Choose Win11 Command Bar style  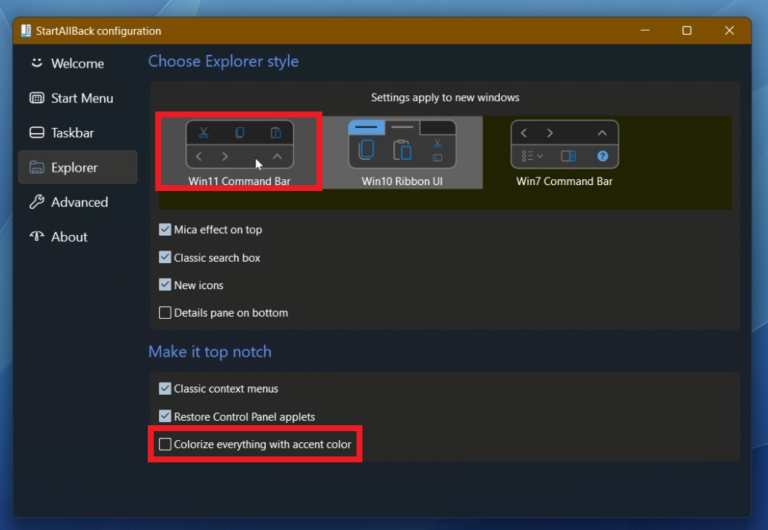[x=240, y=153]
